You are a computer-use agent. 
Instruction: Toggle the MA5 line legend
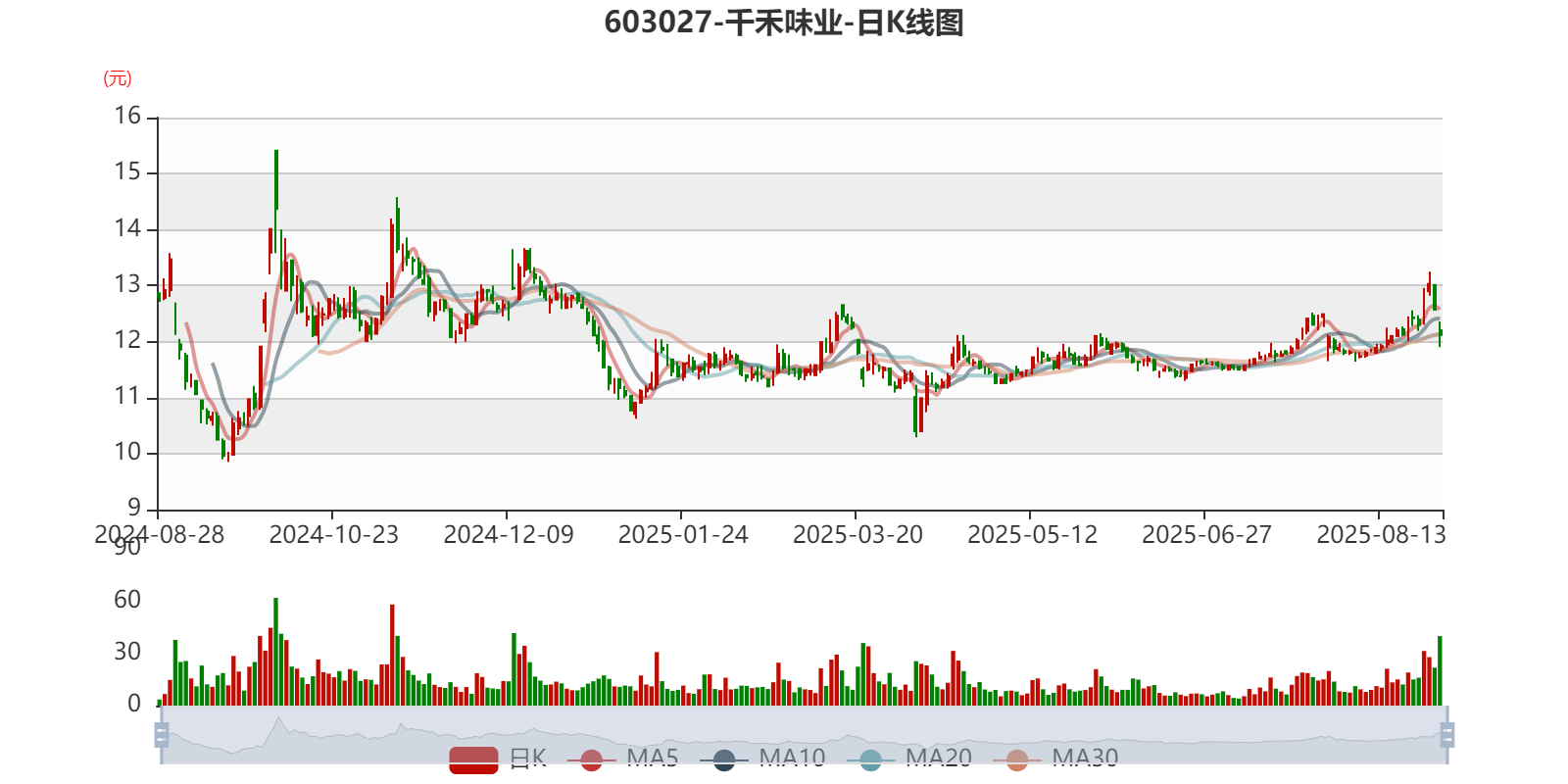[x=622, y=759]
